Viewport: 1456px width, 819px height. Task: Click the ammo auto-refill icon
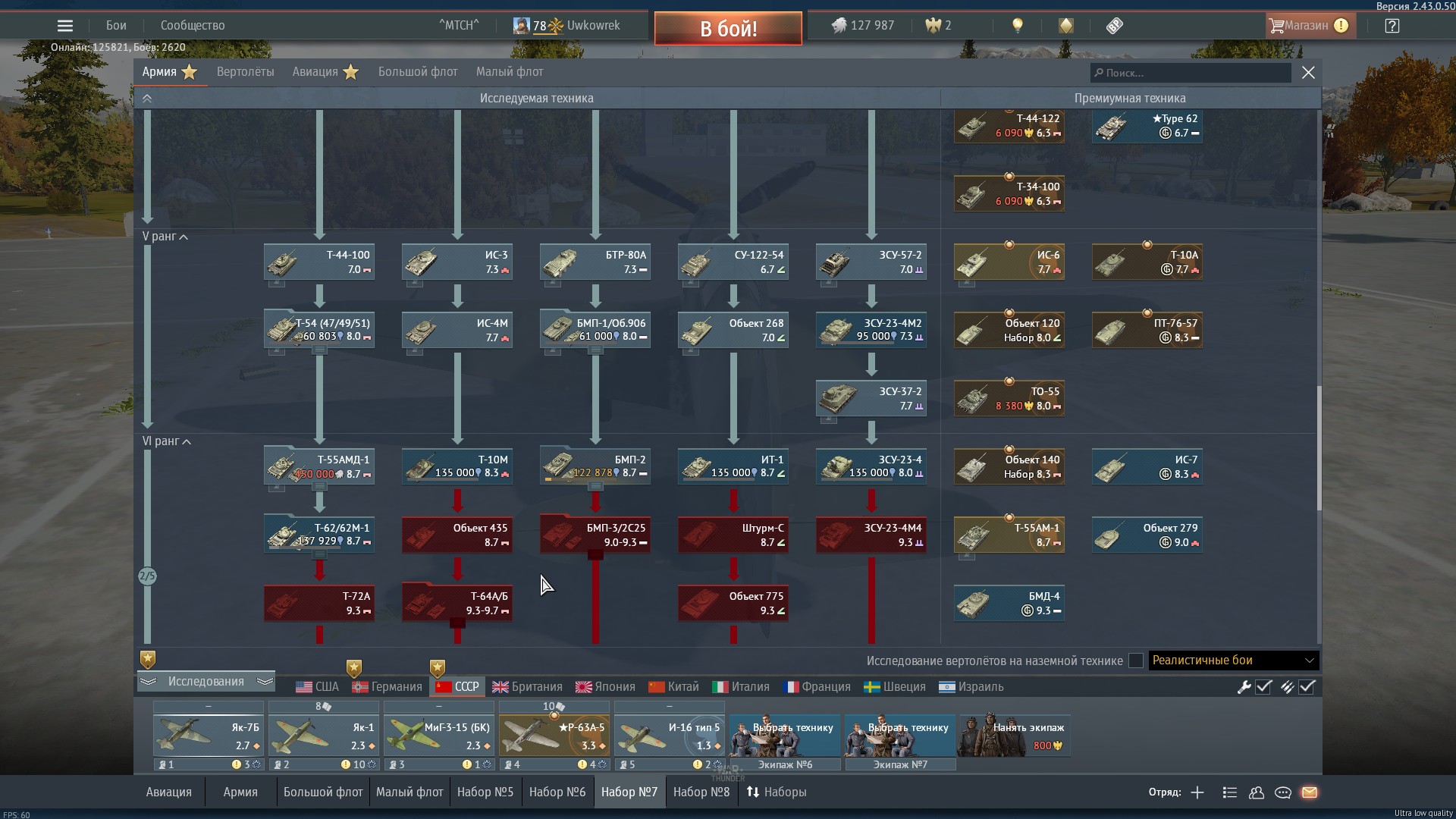click(x=1287, y=687)
